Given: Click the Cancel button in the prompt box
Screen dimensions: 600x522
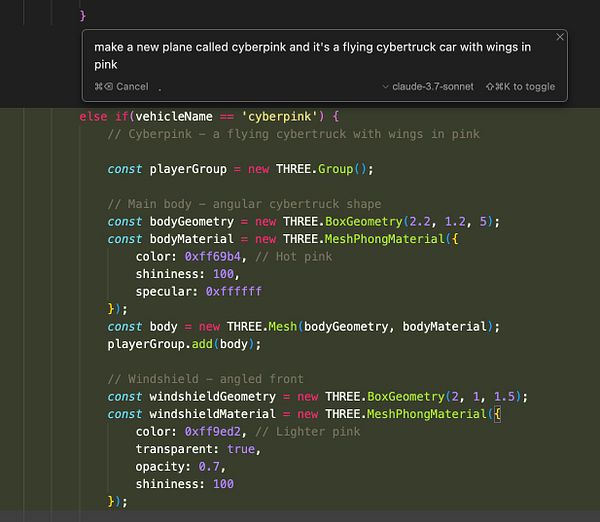Looking at the screenshot, I should [121, 86].
